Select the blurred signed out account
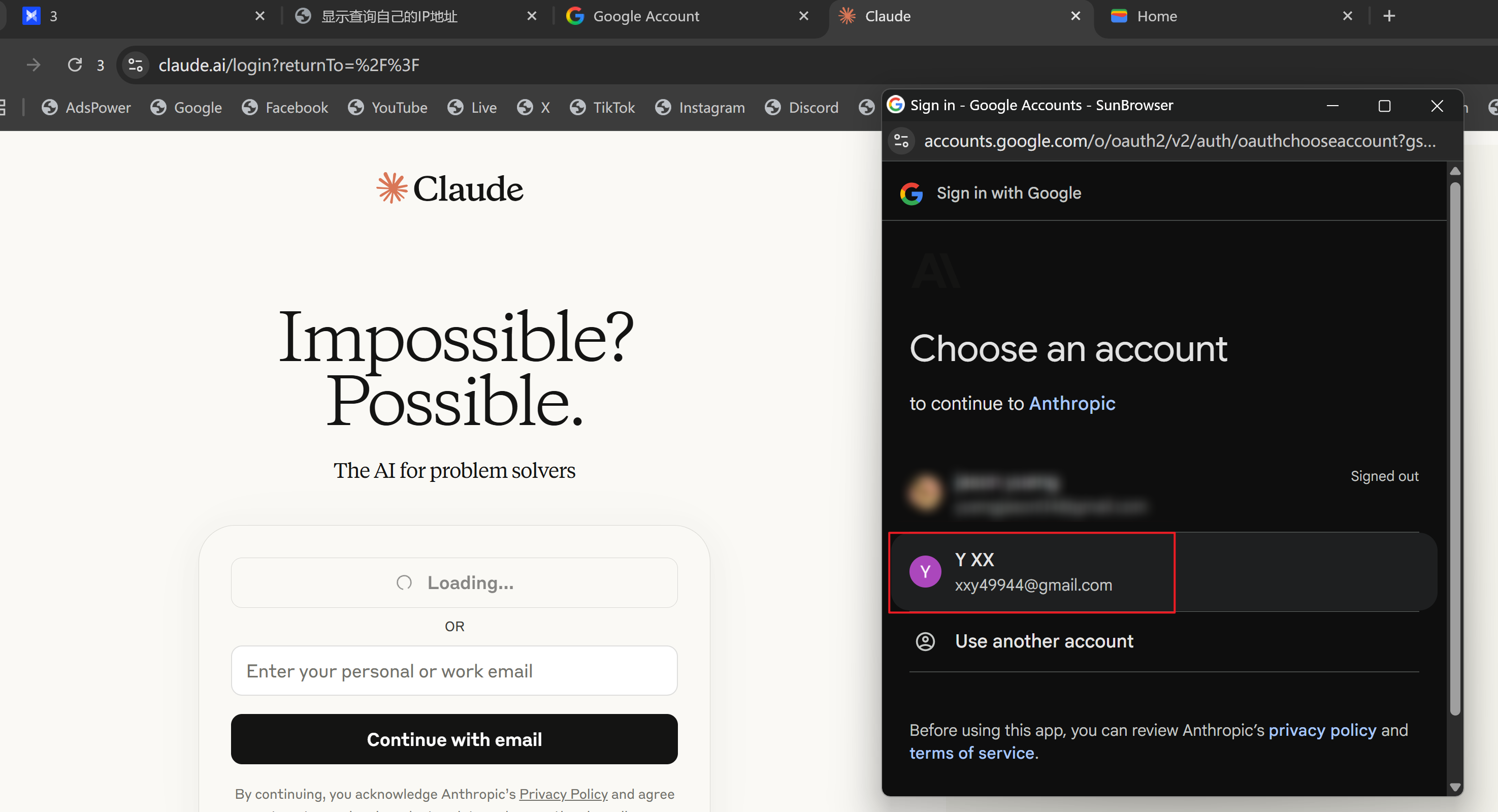Viewport: 1498px width, 812px height. click(x=1164, y=493)
